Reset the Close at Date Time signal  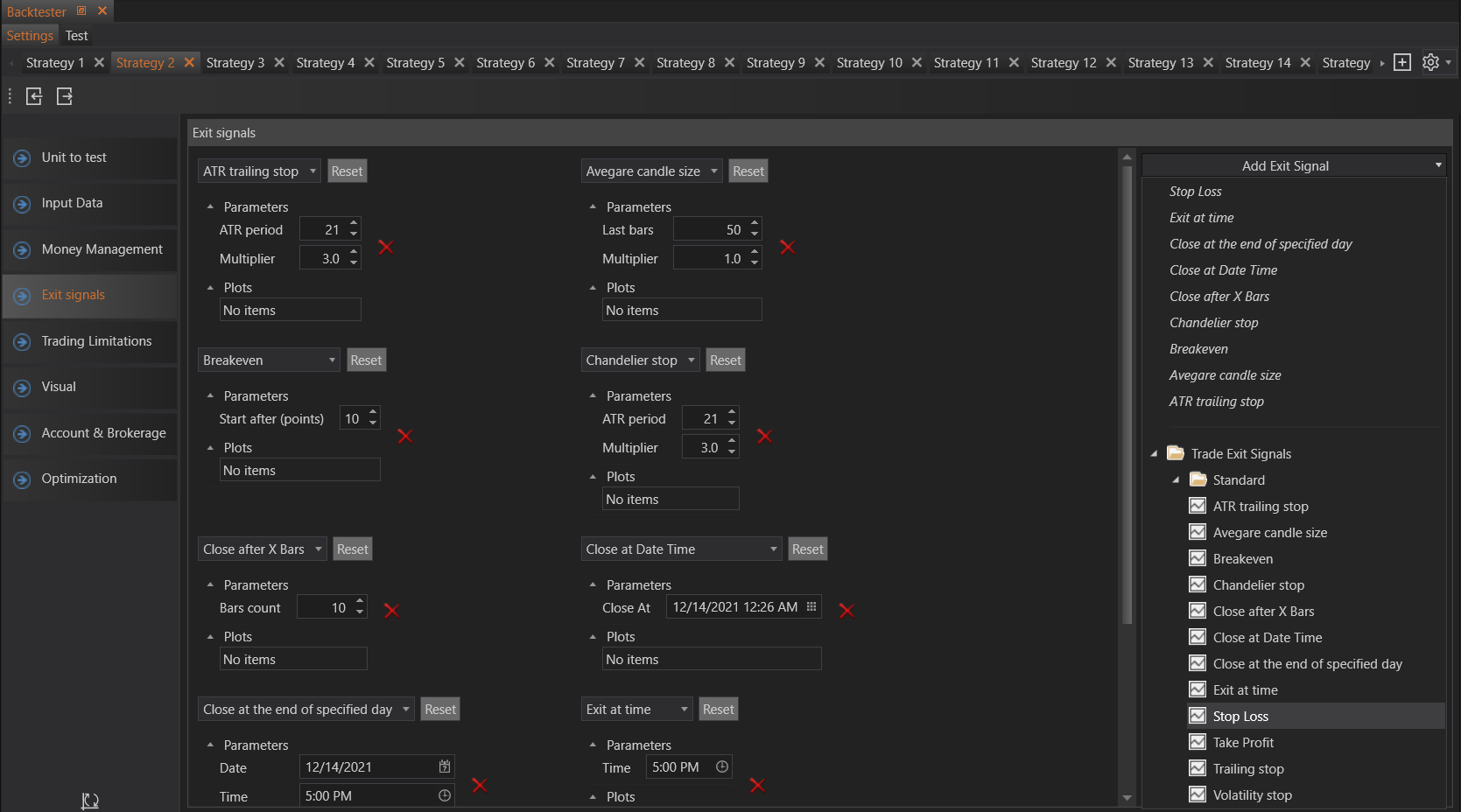click(807, 549)
